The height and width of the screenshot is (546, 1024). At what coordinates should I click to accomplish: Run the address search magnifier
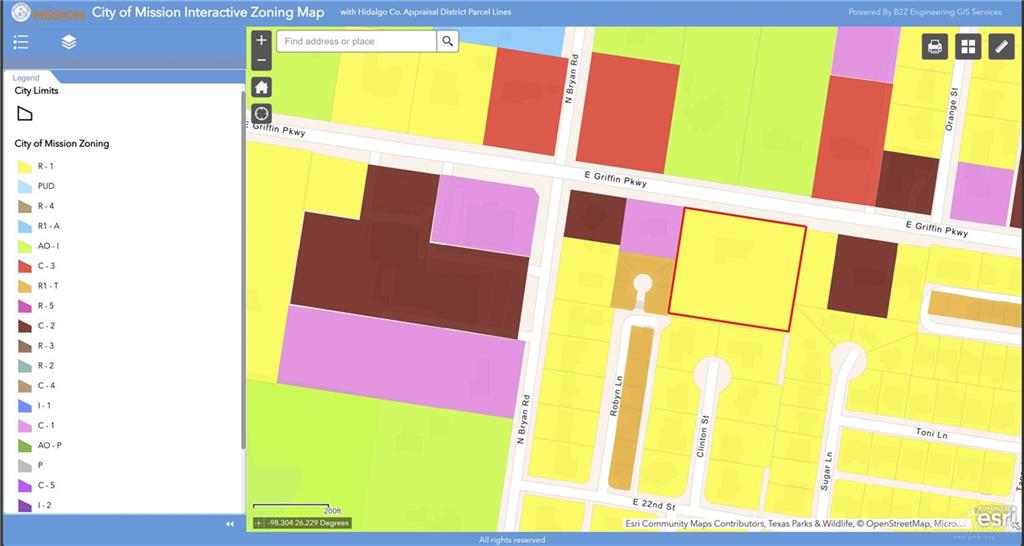pyautogui.click(x=447, y=41)
